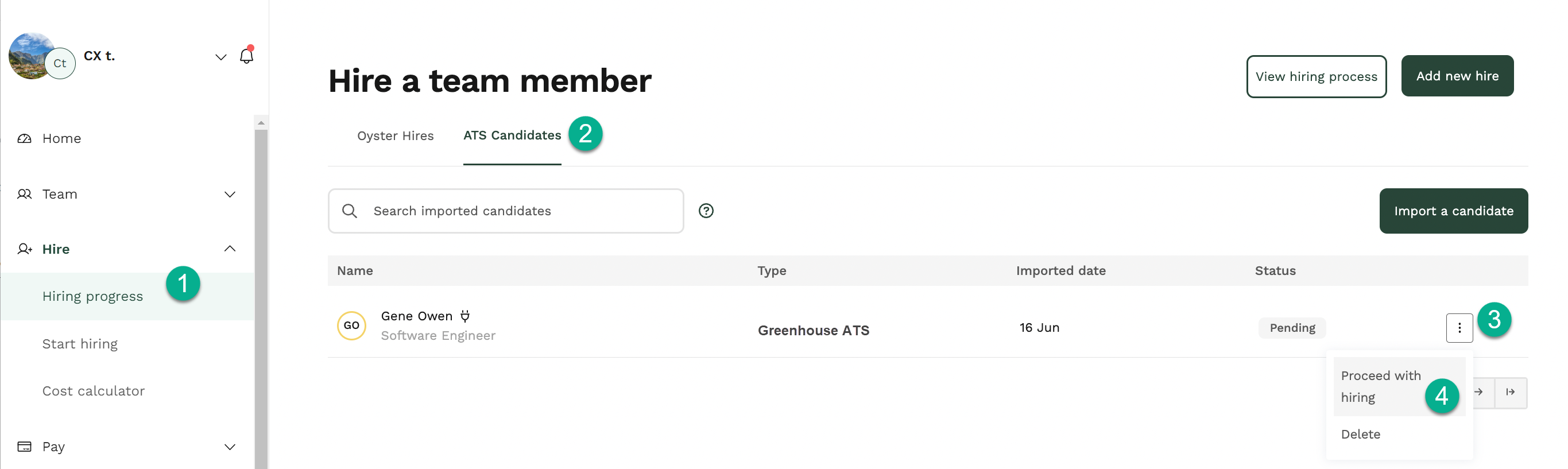This screenshot has height=469, width=1568.
Task: Select Proceed with hiring menu option
Action: (1380, 386)
